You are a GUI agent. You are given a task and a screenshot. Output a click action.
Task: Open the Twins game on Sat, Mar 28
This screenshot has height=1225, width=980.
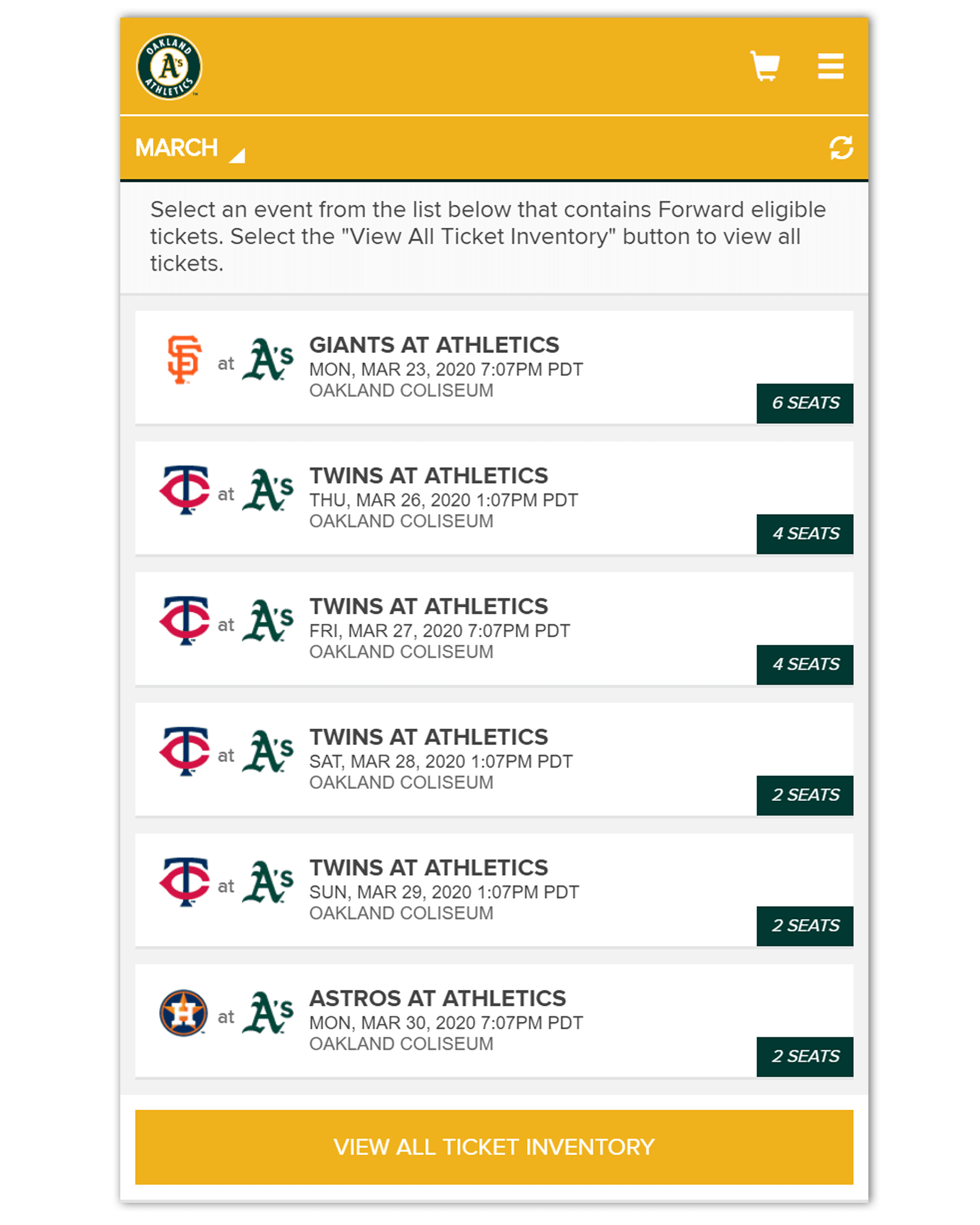point(428,737)
